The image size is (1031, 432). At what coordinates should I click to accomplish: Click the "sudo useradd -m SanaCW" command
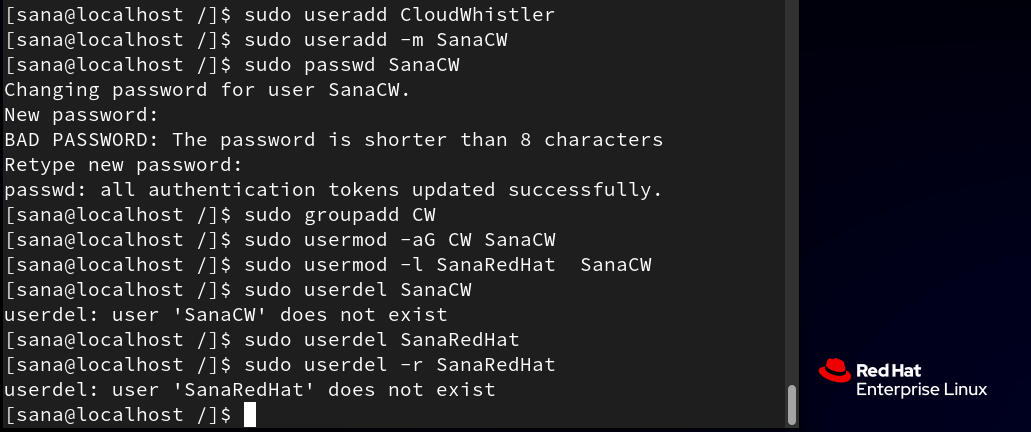click(375, 39)
